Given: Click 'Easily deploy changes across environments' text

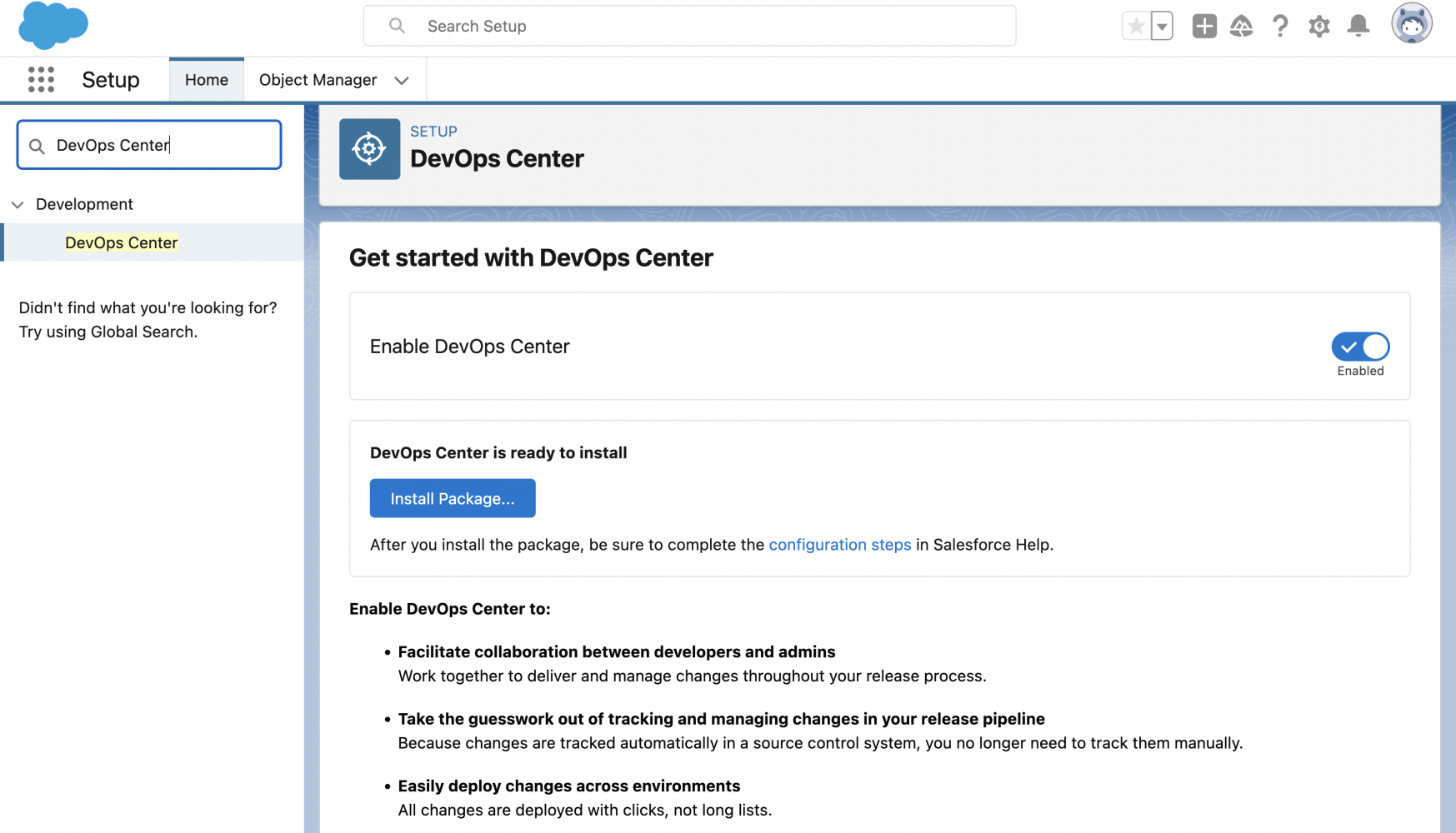Looking at the screenshot, I should tap(569, 786).
